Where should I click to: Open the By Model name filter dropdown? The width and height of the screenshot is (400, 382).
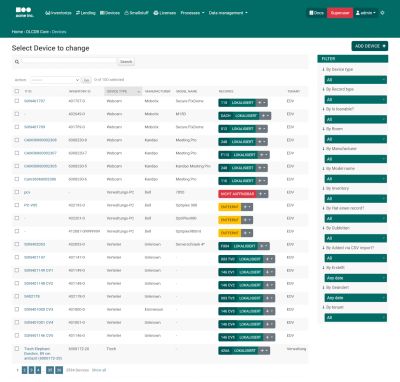point(356,179)
